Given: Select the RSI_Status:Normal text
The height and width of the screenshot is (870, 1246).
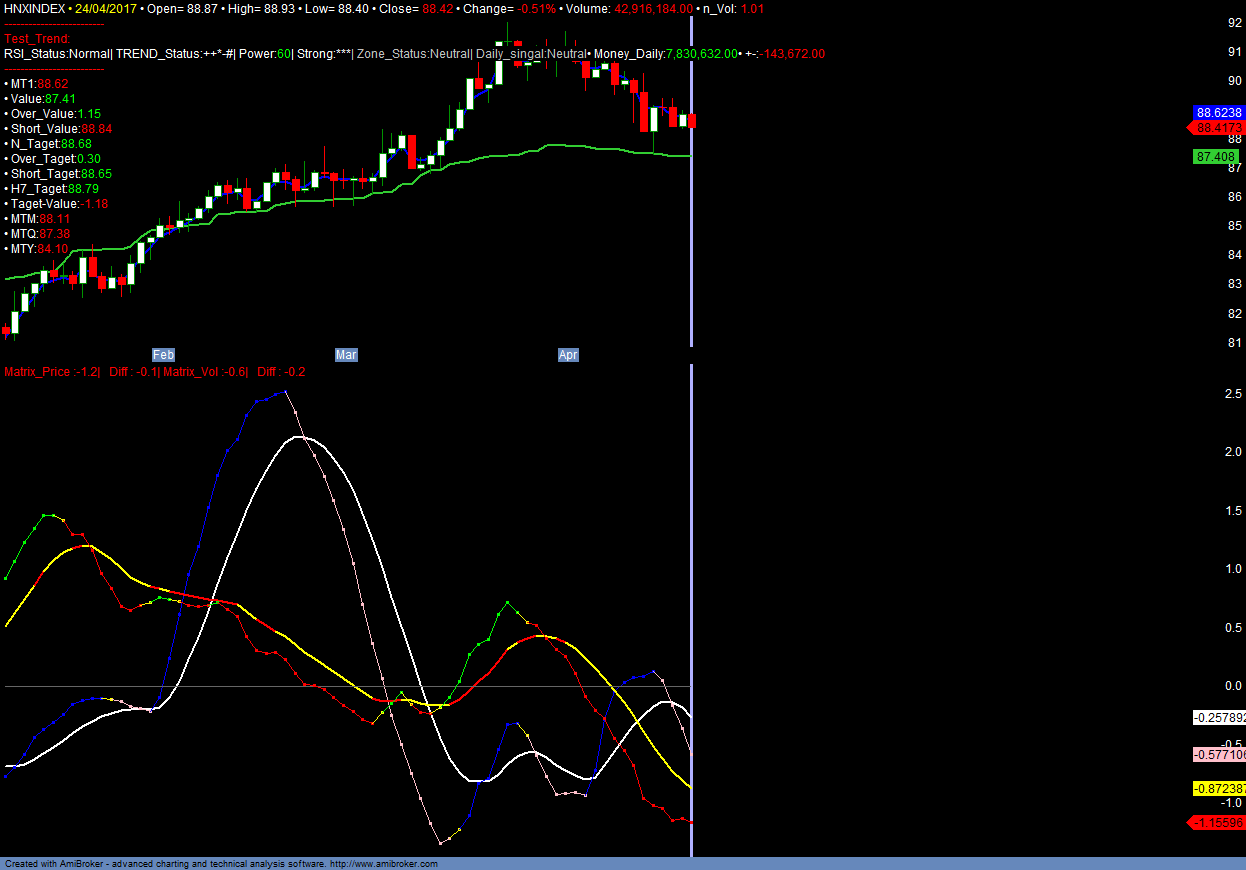Looking at the screenshot, I should pyautogui.click(x=56, y=54).
